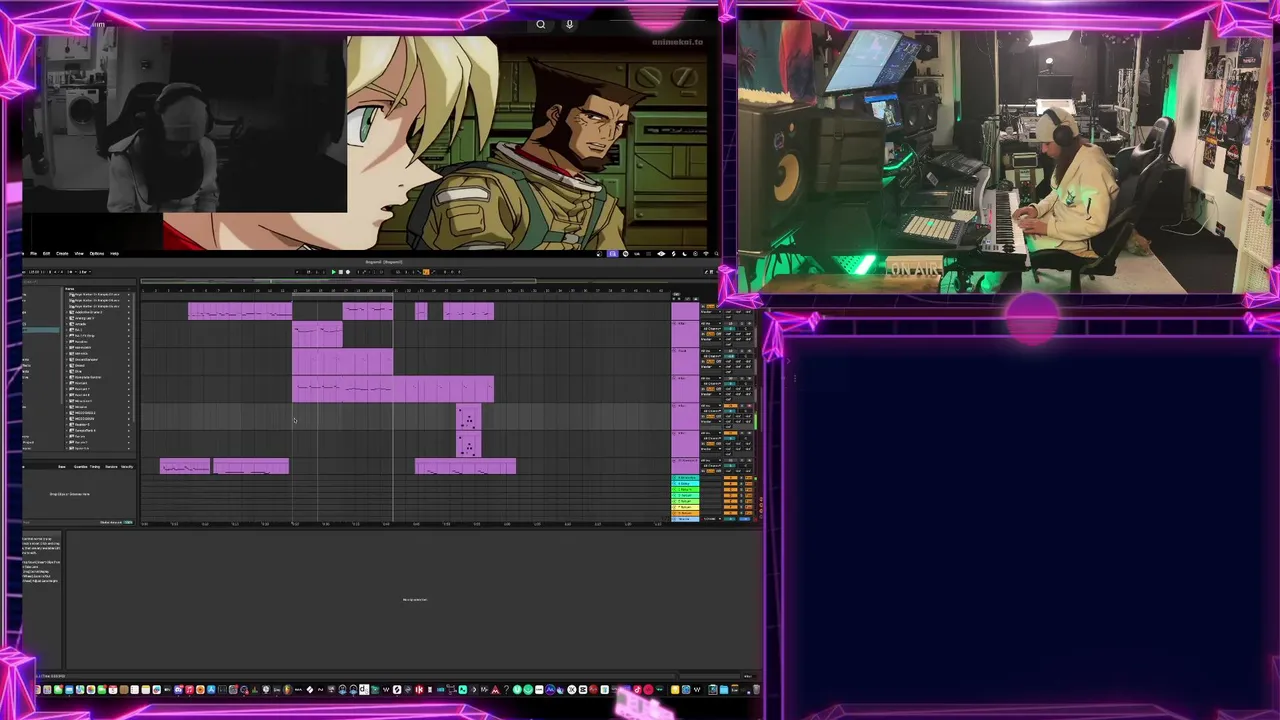
Task: Select the blue Master track header
Action: click(685, 519)
